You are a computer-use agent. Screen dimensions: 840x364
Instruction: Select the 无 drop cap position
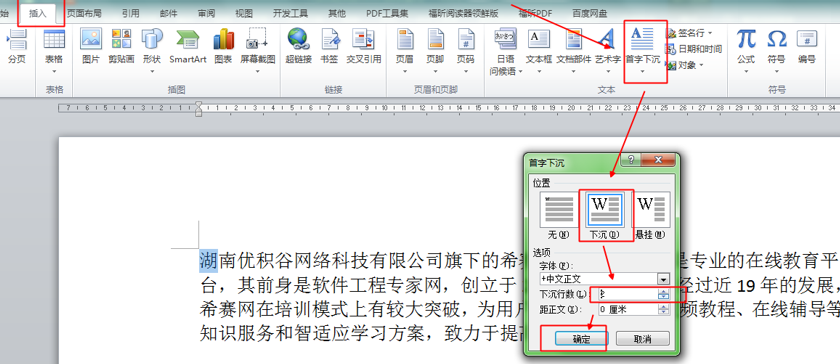pos(558,215)
